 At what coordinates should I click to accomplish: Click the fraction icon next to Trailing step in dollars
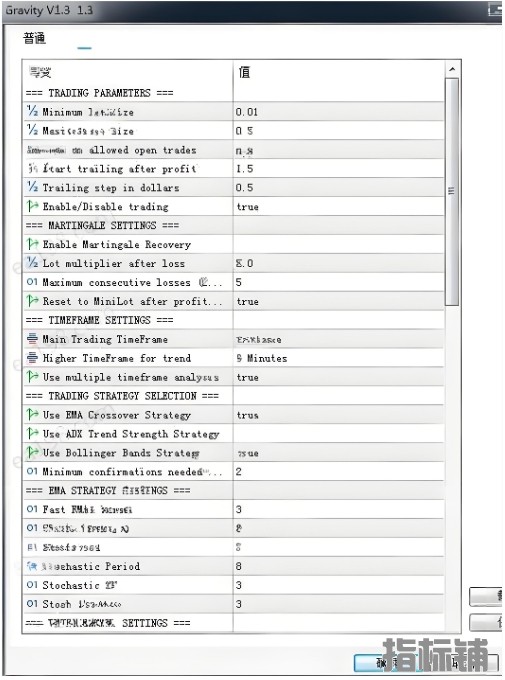point(33,187)
